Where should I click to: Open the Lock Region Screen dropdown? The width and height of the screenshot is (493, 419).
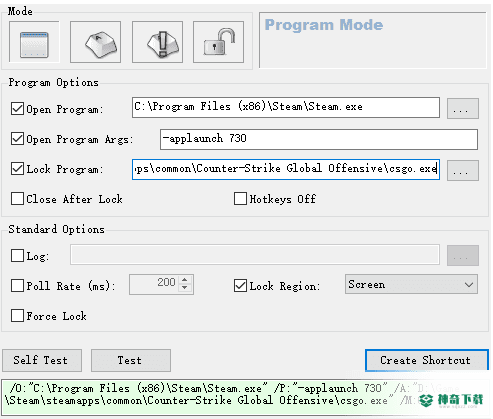point(411,284)
